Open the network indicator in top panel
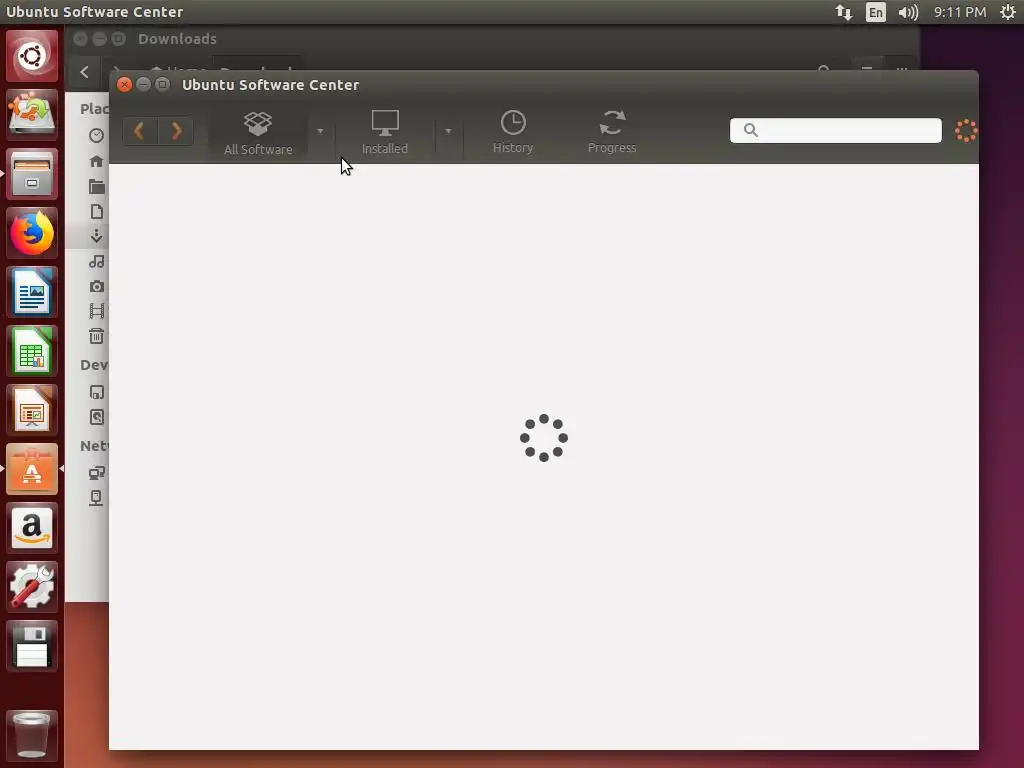 (x=844, y=12)
